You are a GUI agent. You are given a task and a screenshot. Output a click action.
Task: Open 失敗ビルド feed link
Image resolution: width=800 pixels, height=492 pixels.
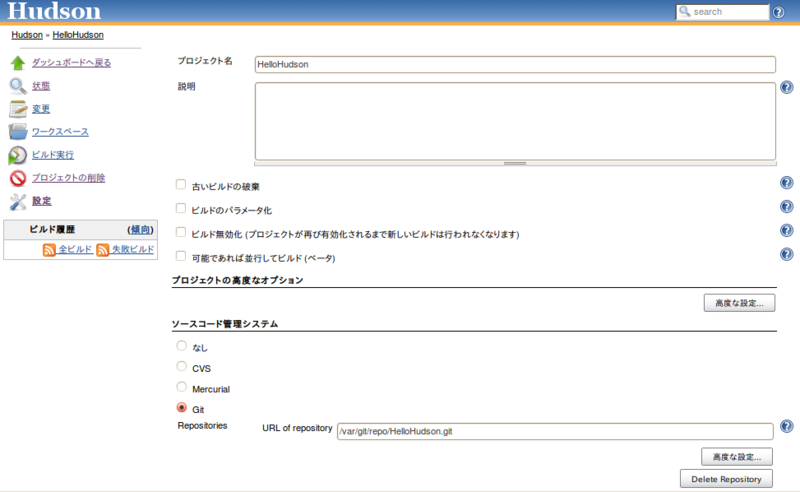pyautogui.click(x=133, y=249)
